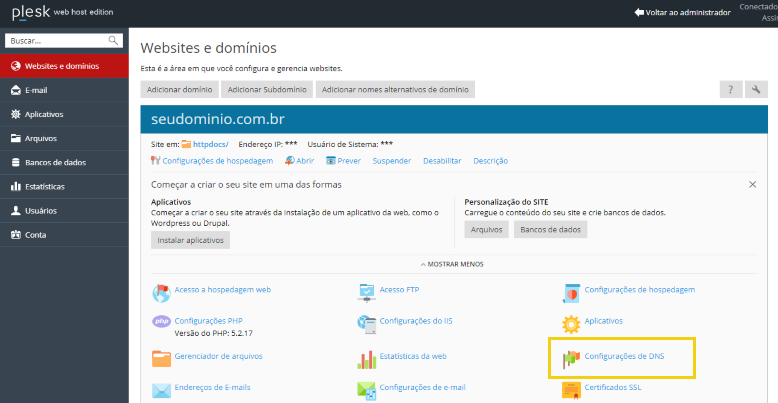
Task: Click the Estatísticas da web link
Action: coord(413,356)
